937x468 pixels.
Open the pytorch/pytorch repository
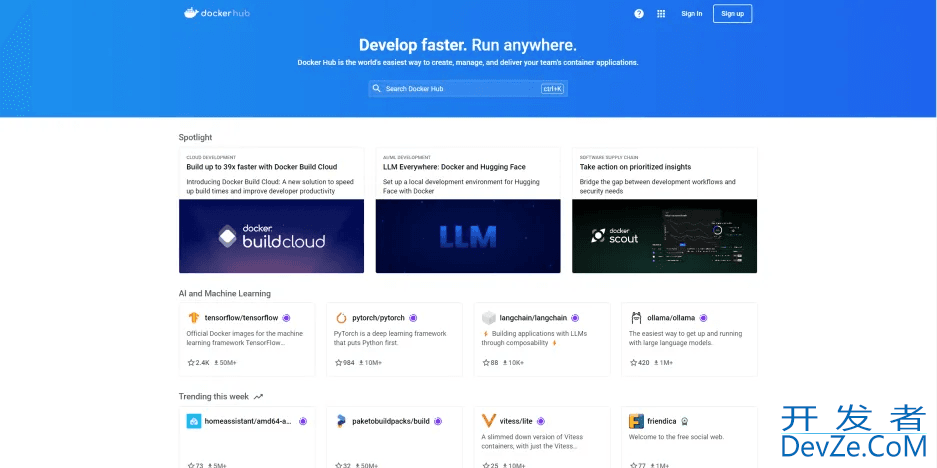coord(378,318)
